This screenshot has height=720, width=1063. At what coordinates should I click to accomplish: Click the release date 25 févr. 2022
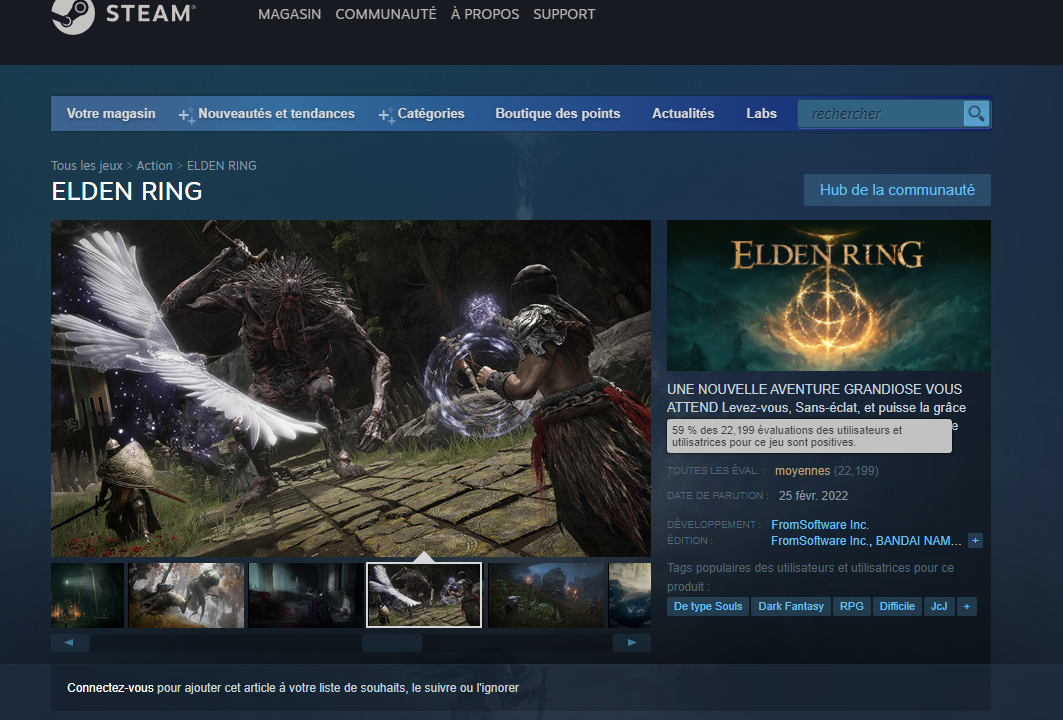813,496
